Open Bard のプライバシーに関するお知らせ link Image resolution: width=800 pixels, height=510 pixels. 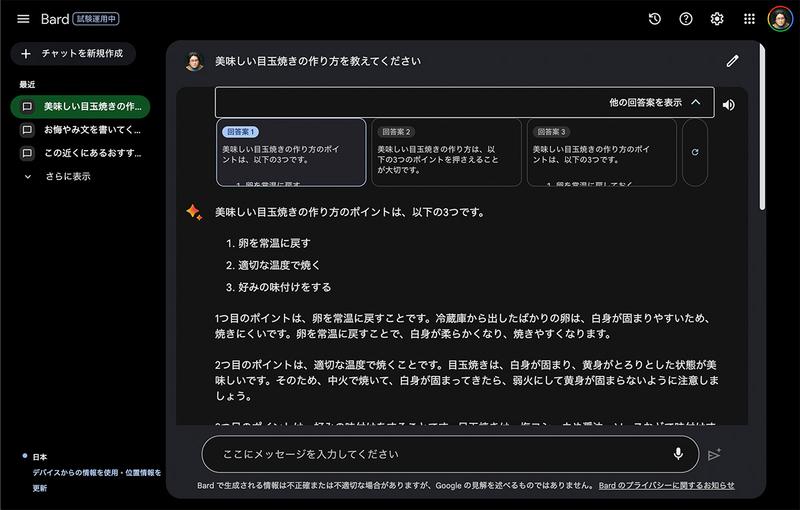[666, 486]
